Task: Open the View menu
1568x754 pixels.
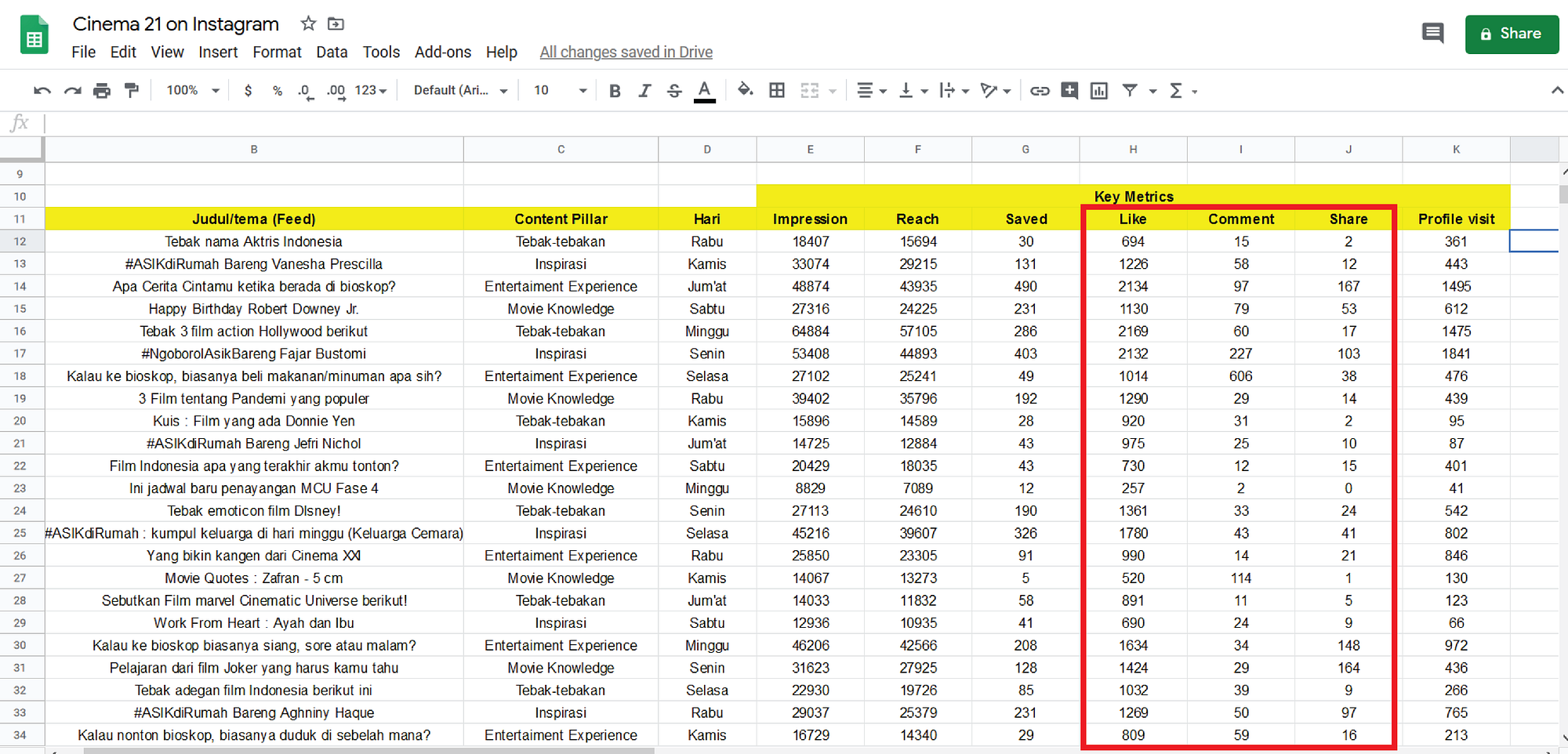Action: [167, 53]
